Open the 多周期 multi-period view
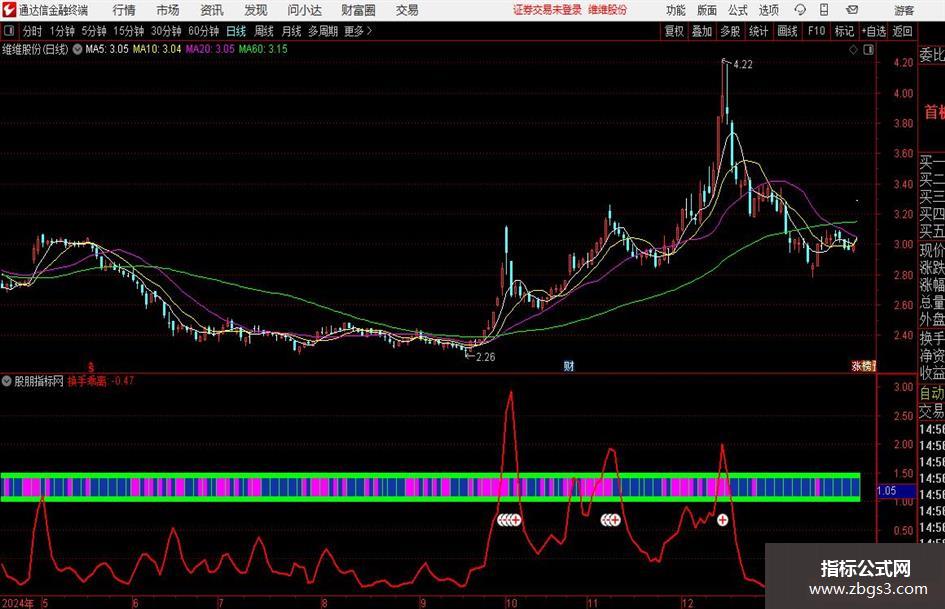Screen dimensions: 945x609 click(323, 31)
